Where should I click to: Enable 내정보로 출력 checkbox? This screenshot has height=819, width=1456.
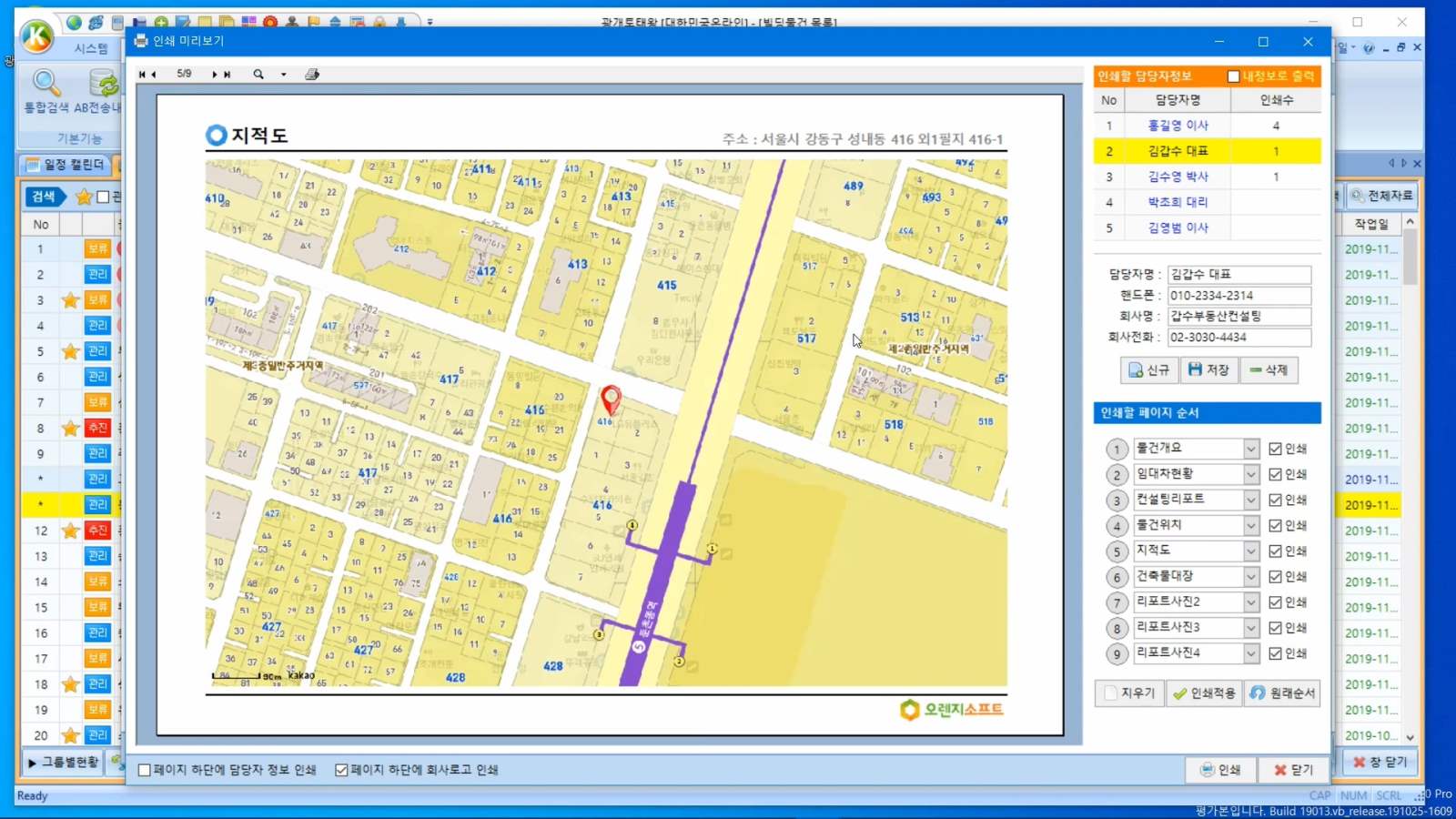(1233, 76)
